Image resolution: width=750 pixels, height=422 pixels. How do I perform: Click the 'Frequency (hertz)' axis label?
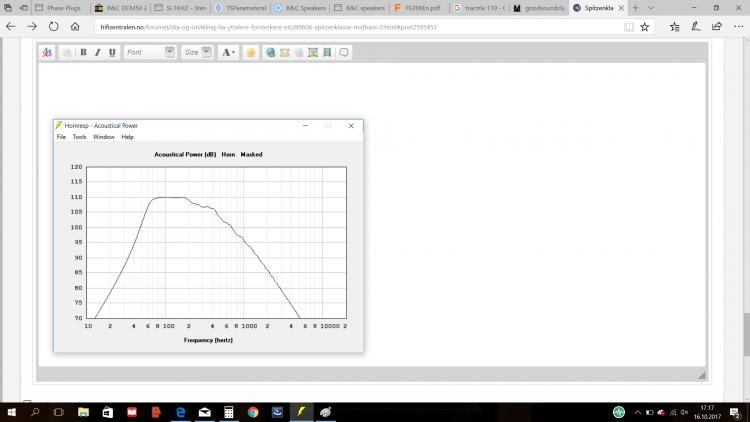[x=208, y=340]
